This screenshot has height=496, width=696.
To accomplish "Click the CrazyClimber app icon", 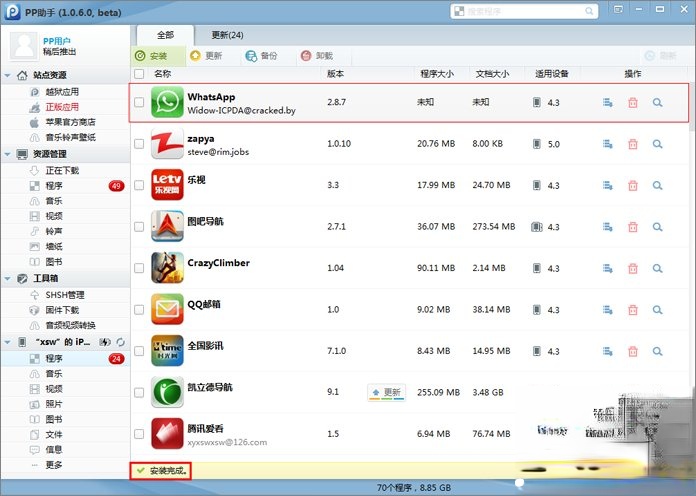I will coord(167,268).
